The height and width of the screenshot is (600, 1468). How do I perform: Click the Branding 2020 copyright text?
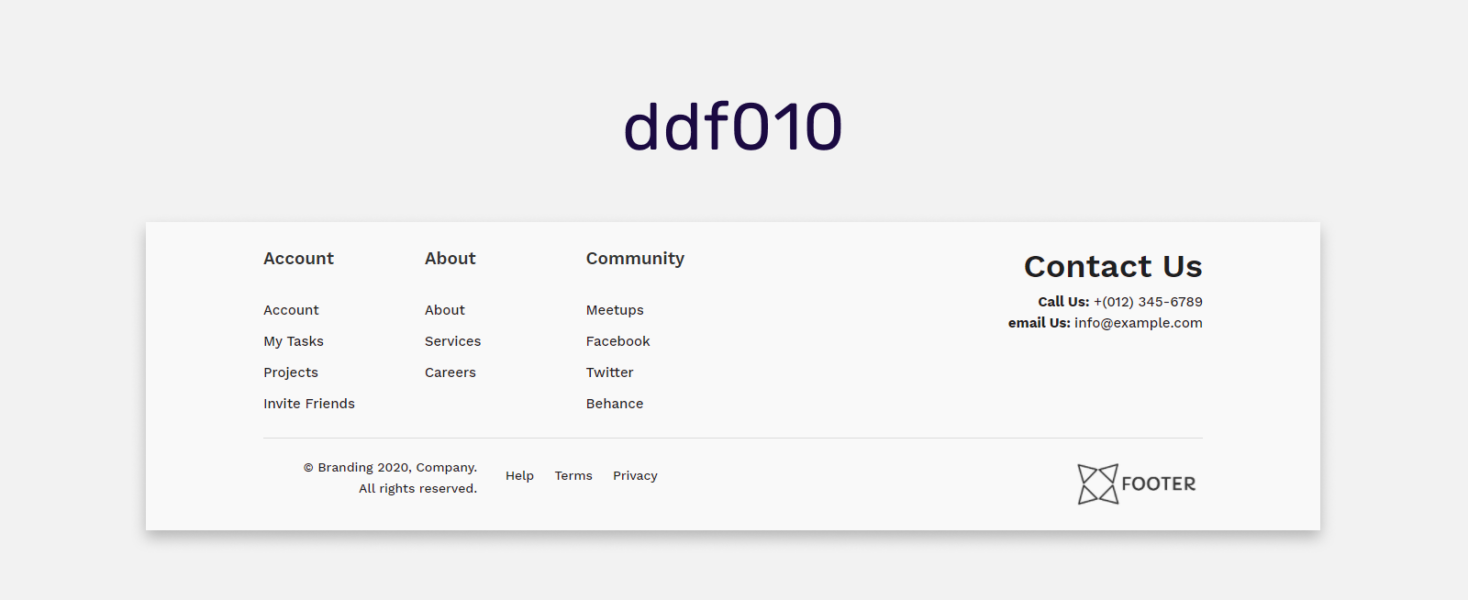click(390, 467)
